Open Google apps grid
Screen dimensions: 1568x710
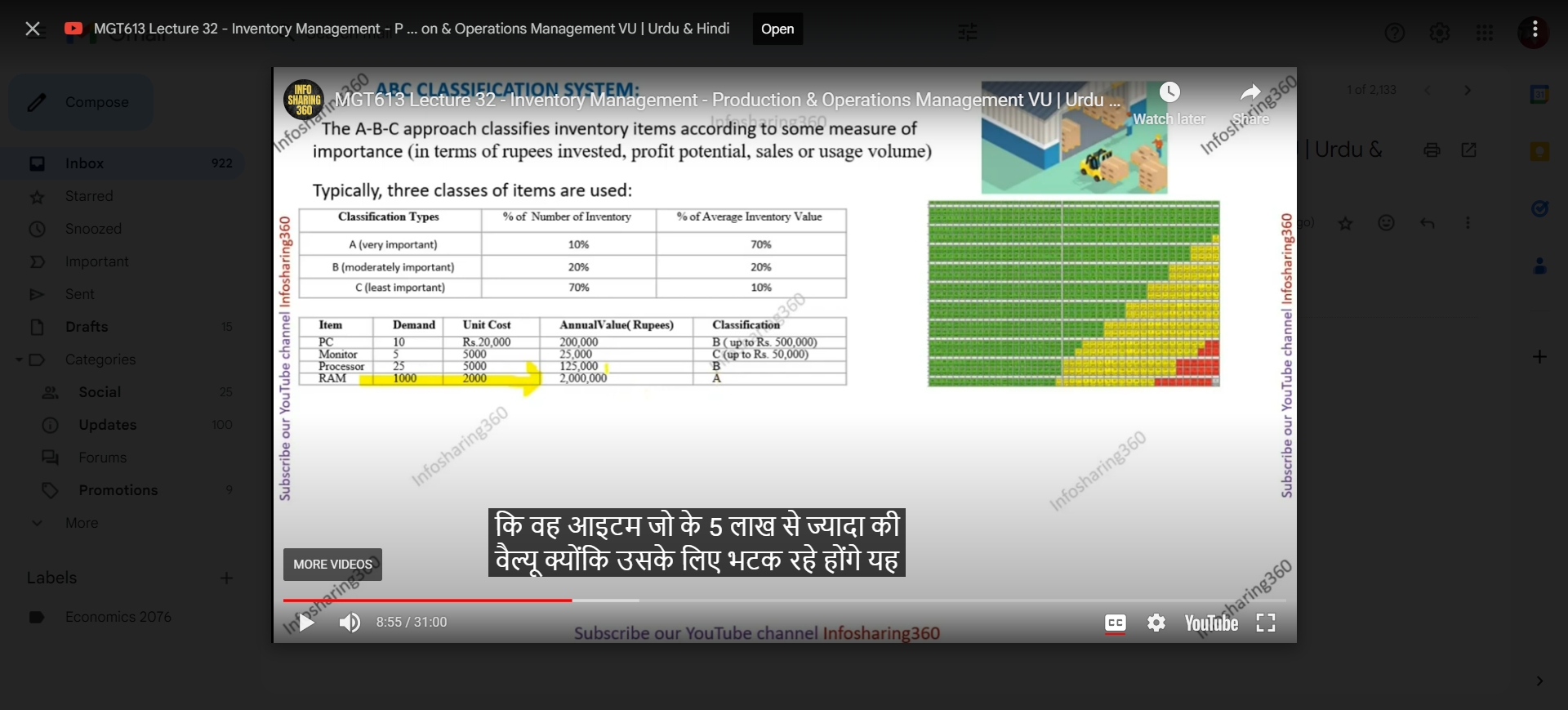[x=1485, y=33]
